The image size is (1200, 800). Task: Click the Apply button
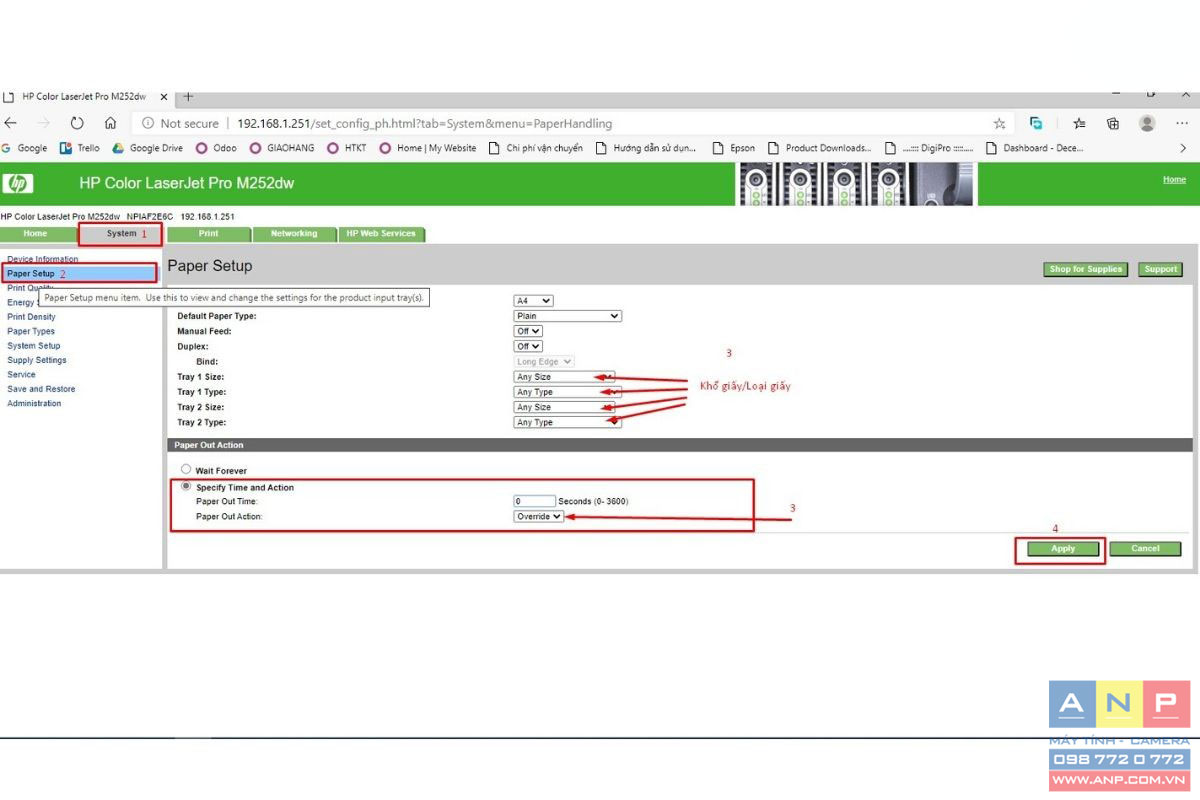[x=1063, y=548]
